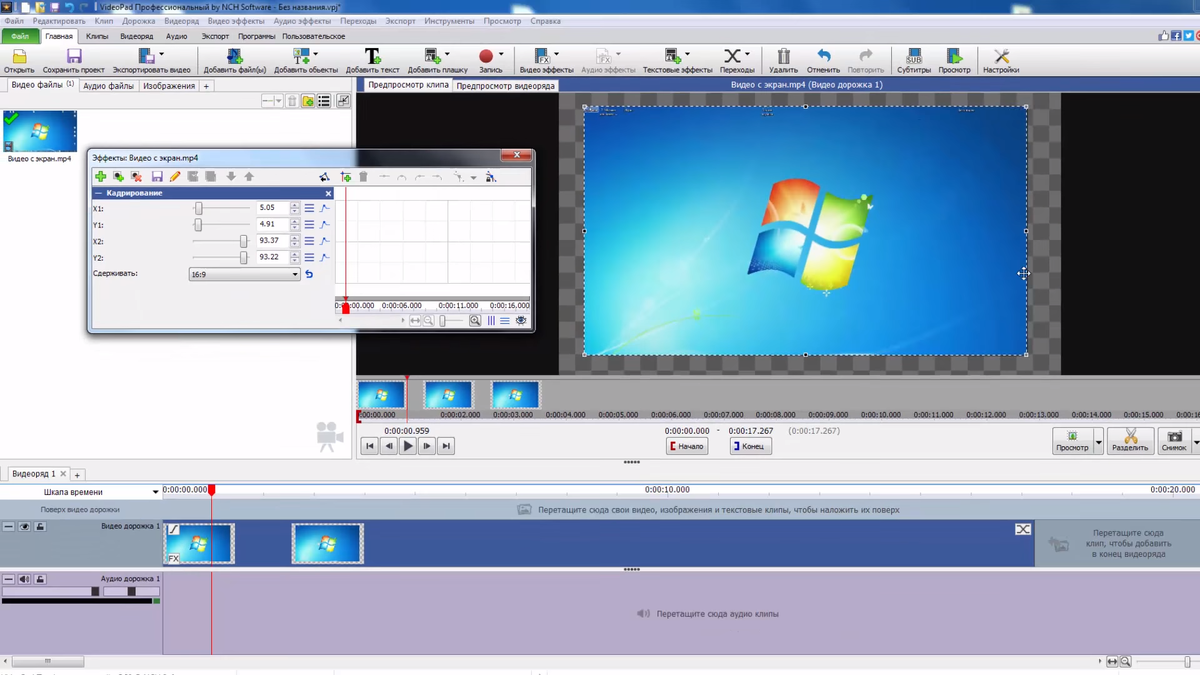Image resolution: width=1200 pixels, height=675 pixels.
Task: Click the Отменить undo icon
Action: pos(823,57)
